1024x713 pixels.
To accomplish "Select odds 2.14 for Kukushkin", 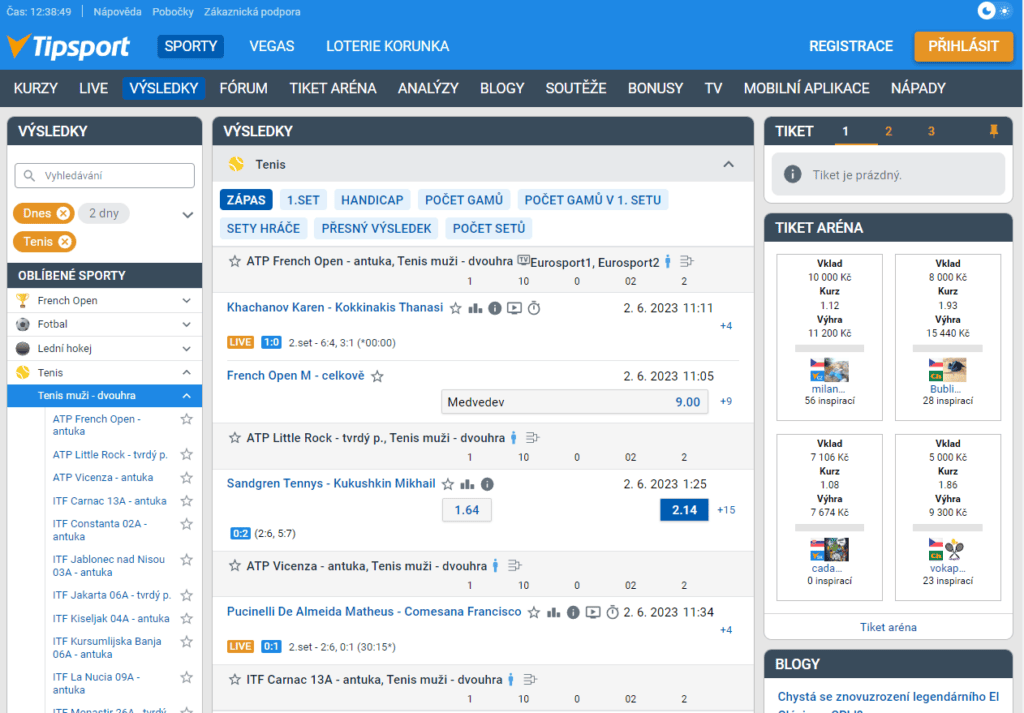I will pyautogui.click(x=684, y=510).
